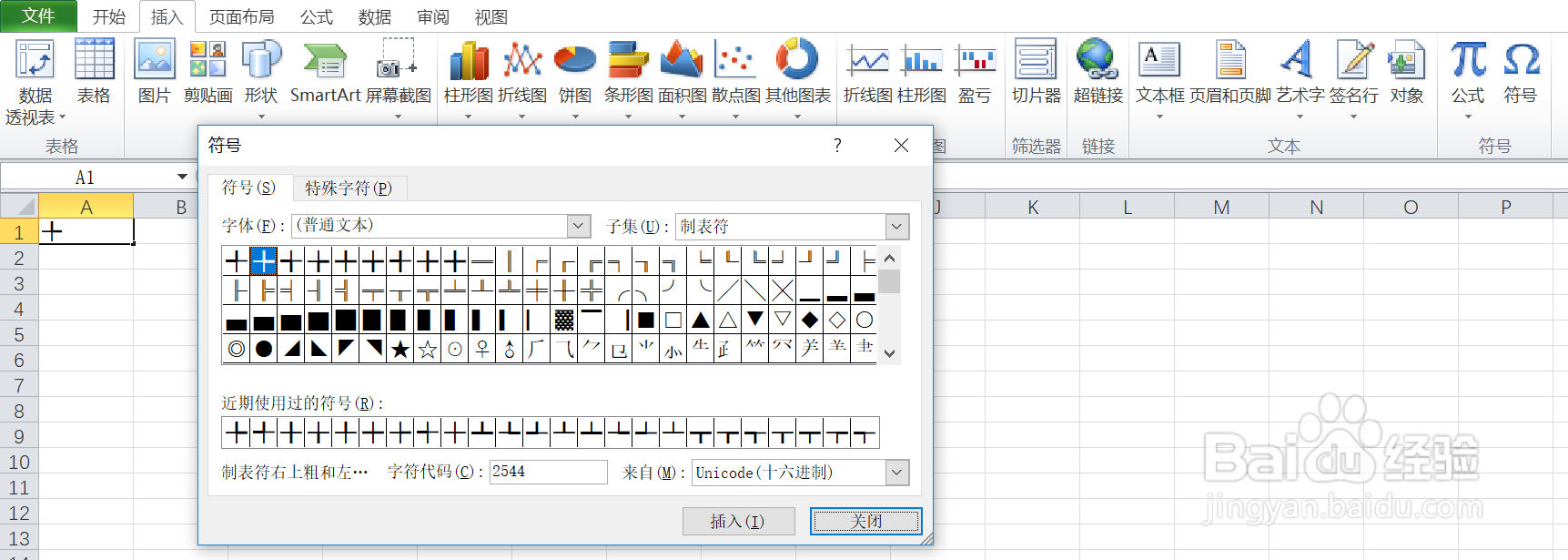Viewport: 1568px width, 560px height.
Task: Select column header N
Action: 1317,207
